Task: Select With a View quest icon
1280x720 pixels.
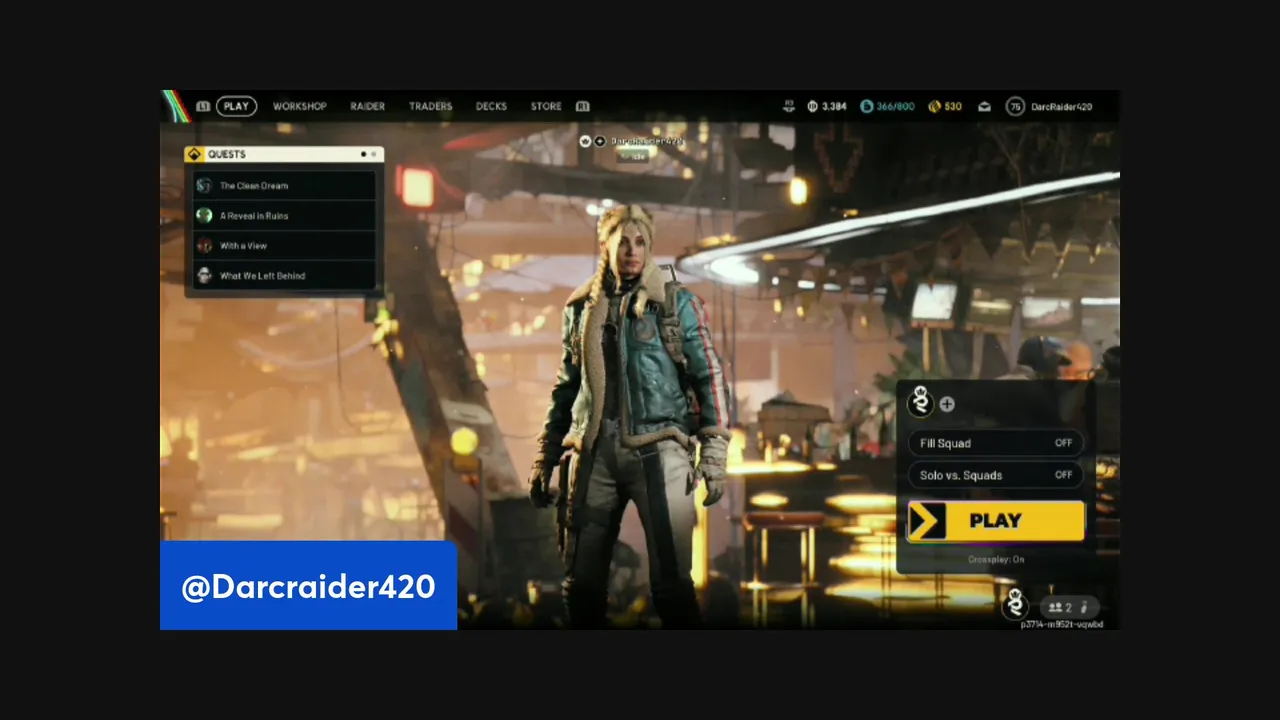Action: [204, 245]
